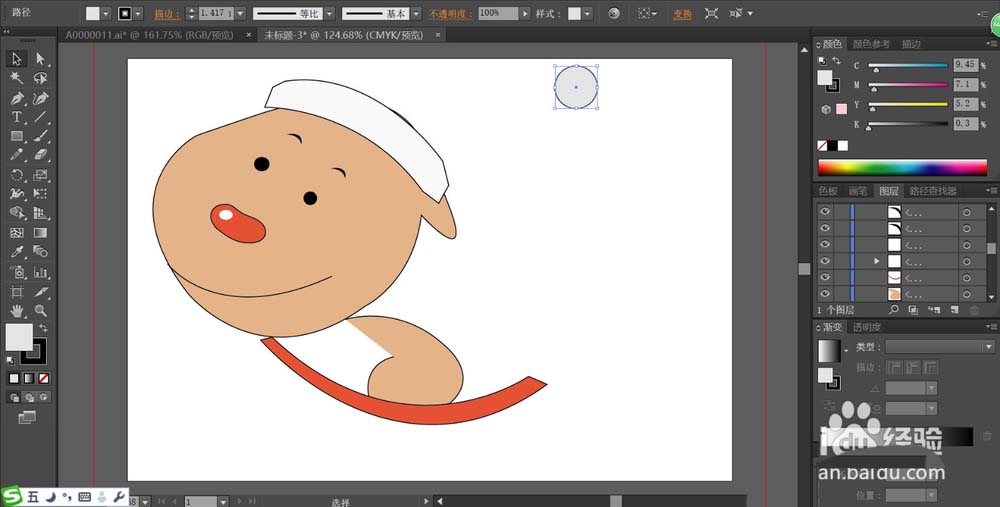
Task: Click the 描边 stroke link in control bar
Action: tap(162, 14)
